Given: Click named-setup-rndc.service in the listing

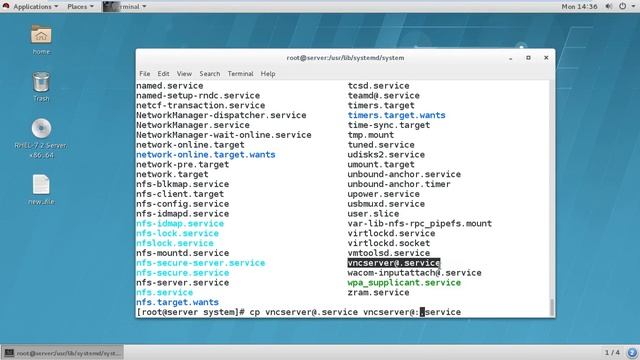Looking at the screenshot, I should click(x=198, y=96).
